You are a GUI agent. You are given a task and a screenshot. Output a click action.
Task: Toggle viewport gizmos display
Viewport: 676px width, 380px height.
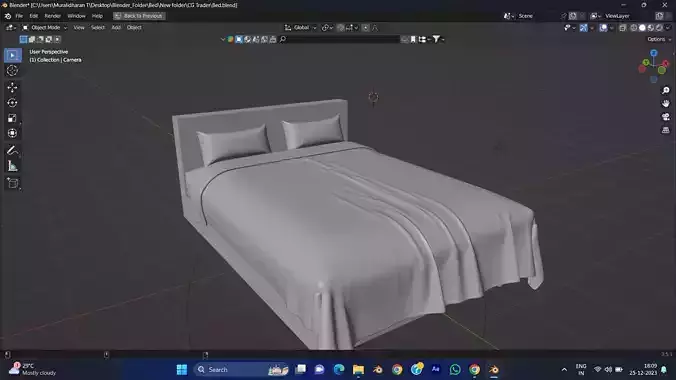(x=583, y=28)
